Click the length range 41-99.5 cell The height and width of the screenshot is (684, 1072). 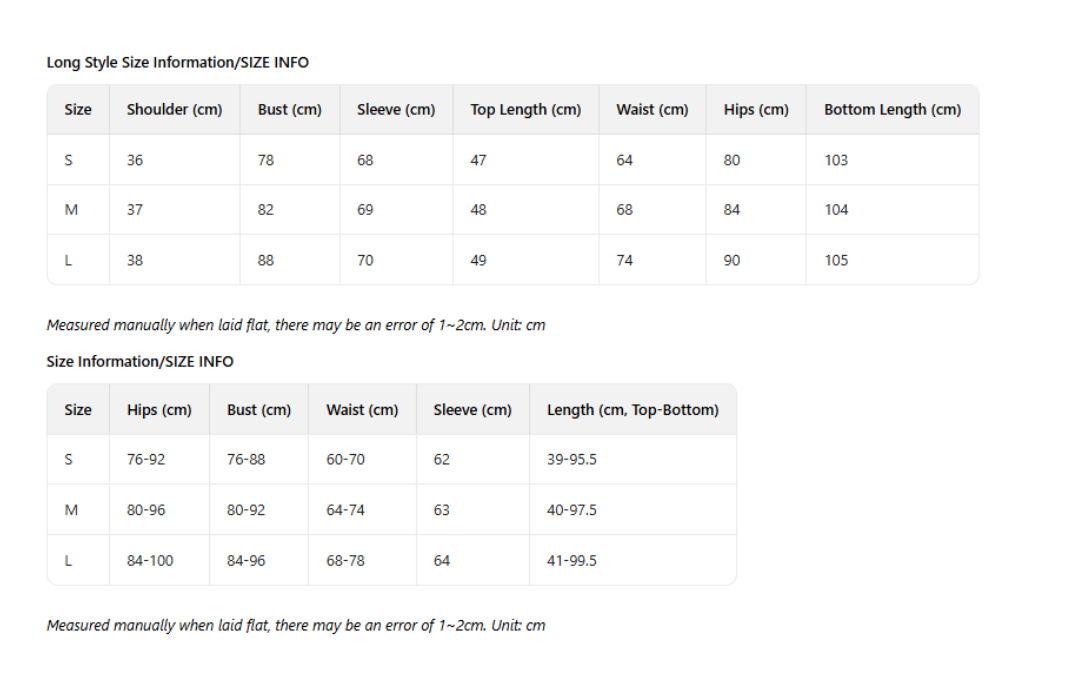(571, 561)
